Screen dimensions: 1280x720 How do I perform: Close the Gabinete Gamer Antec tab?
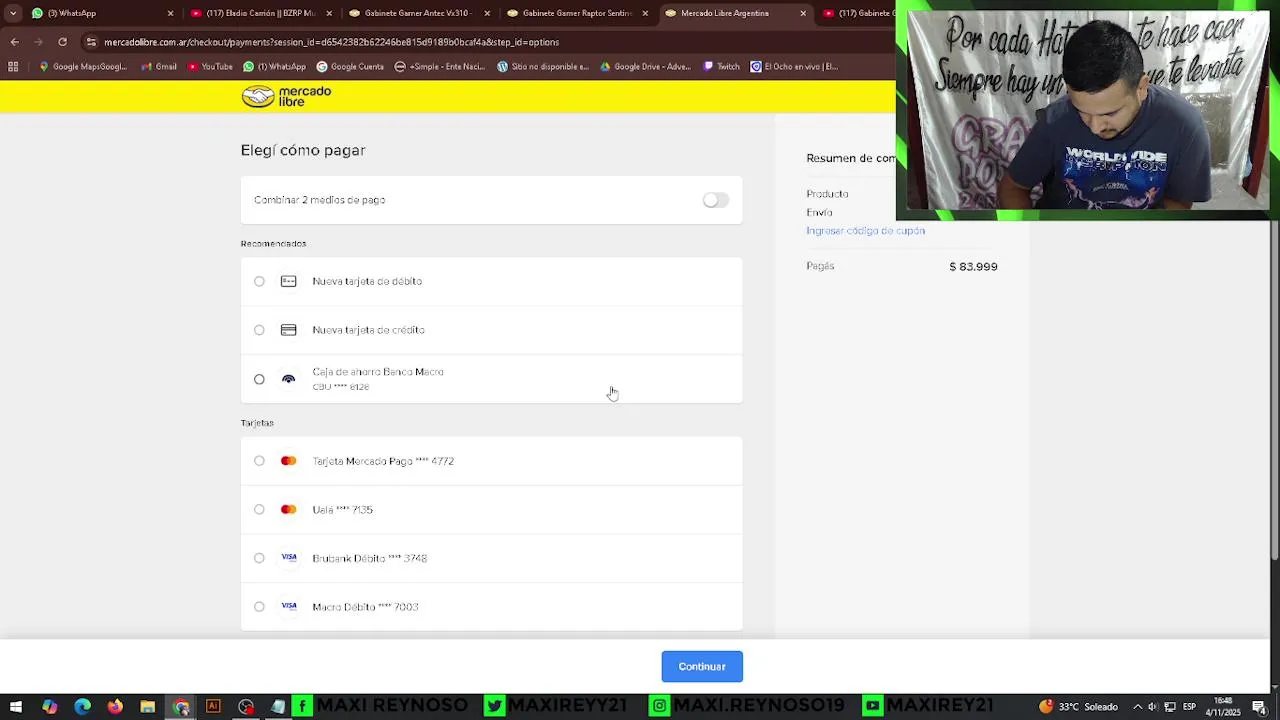[487, 13]
